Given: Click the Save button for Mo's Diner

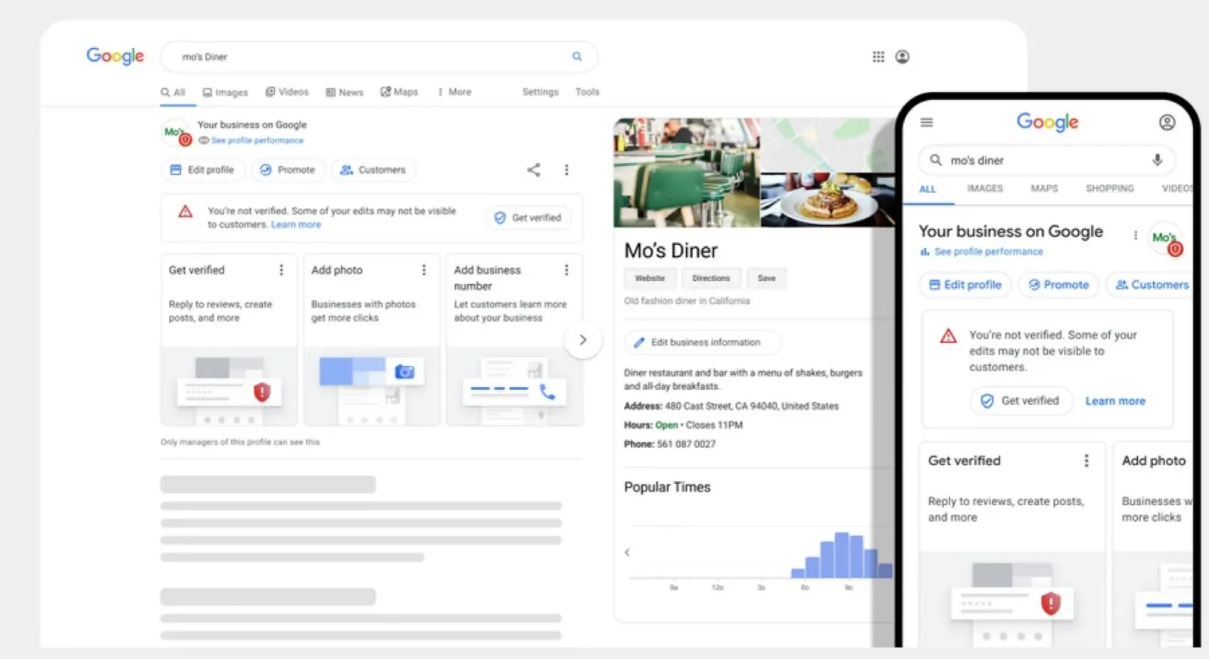Looking at the screenshot, I should pyautogui.click(x=767, y=279).
